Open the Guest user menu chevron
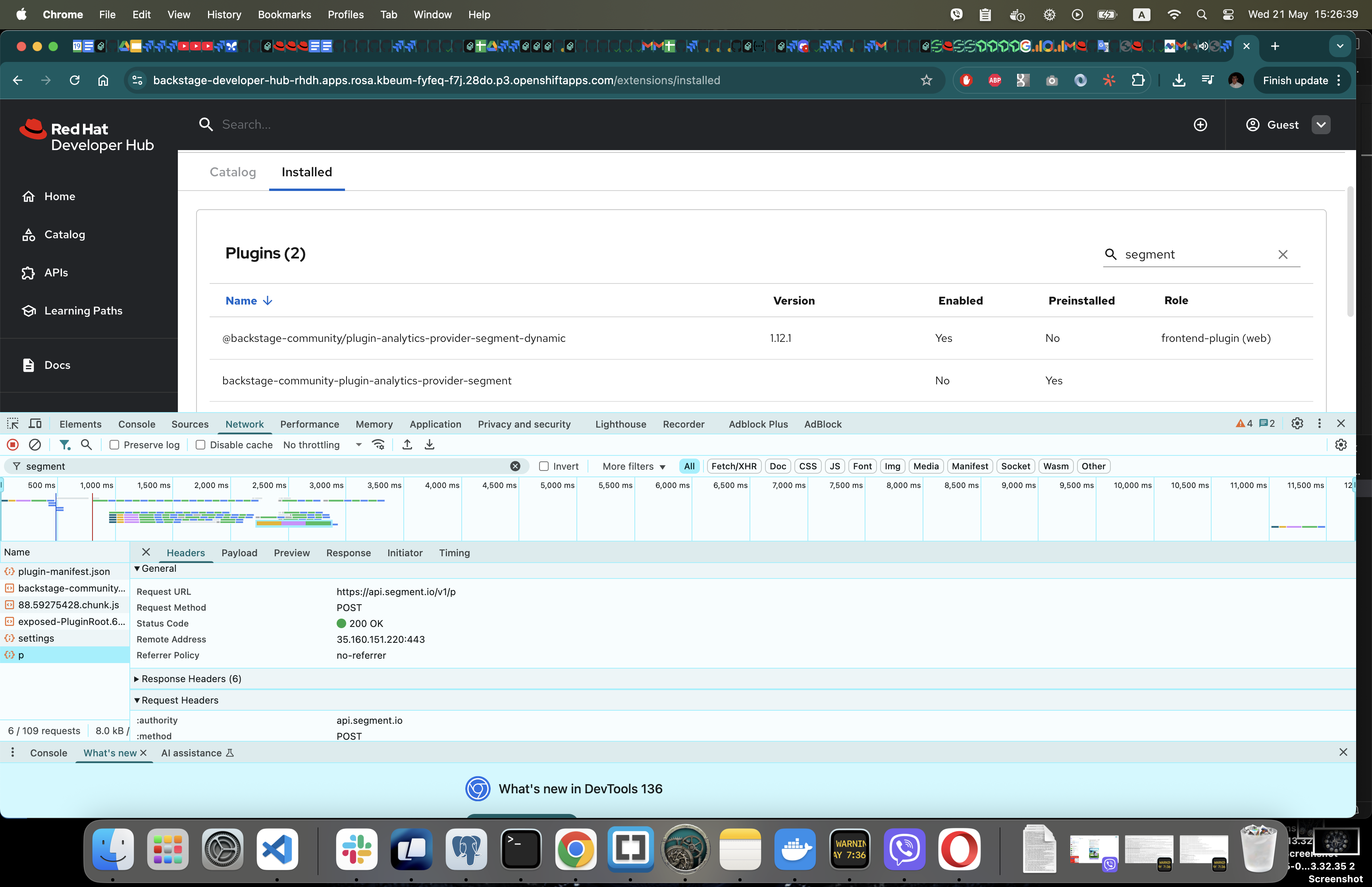 1321,124
